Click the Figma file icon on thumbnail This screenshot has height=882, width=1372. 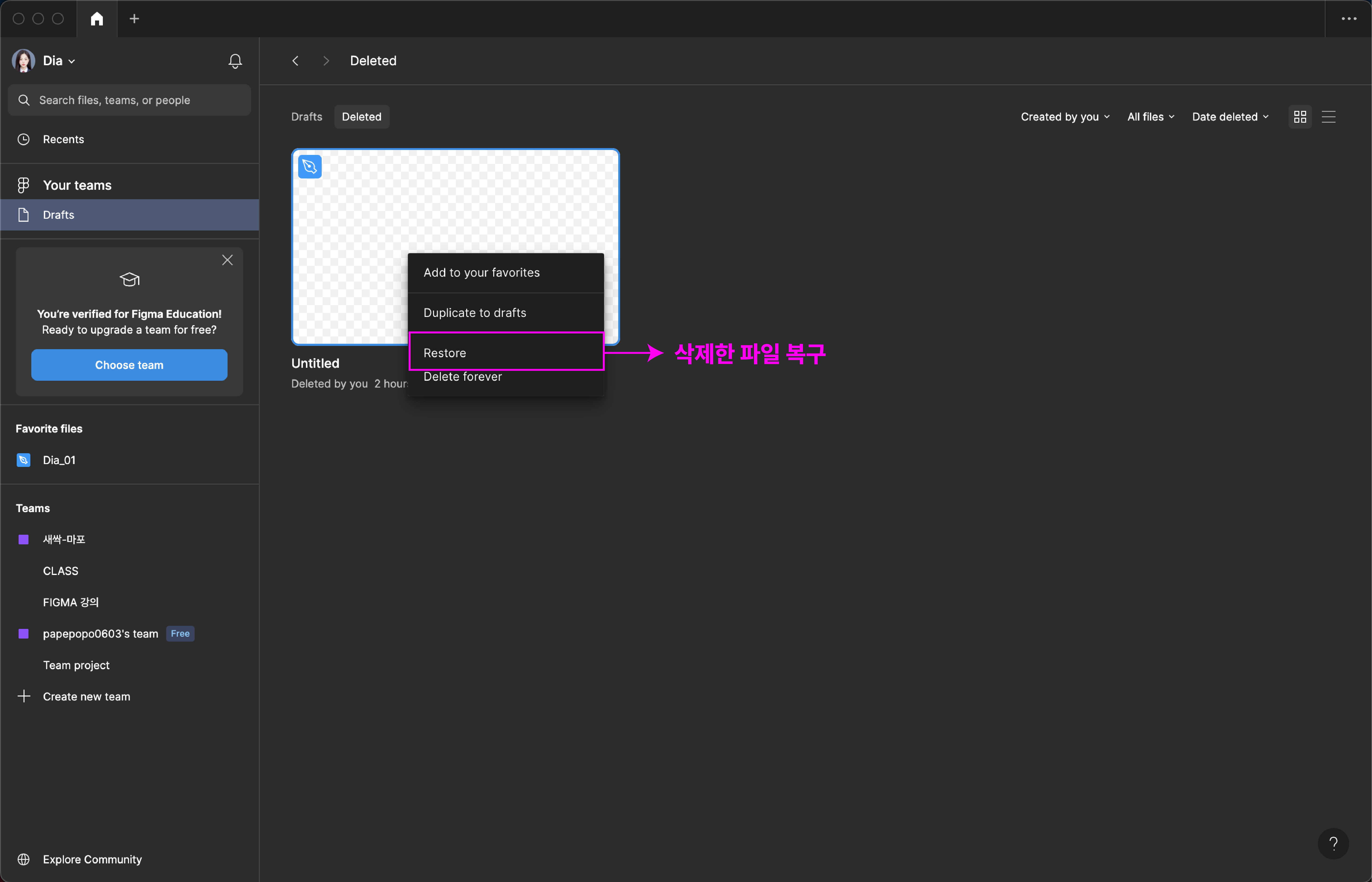[310, 167]
